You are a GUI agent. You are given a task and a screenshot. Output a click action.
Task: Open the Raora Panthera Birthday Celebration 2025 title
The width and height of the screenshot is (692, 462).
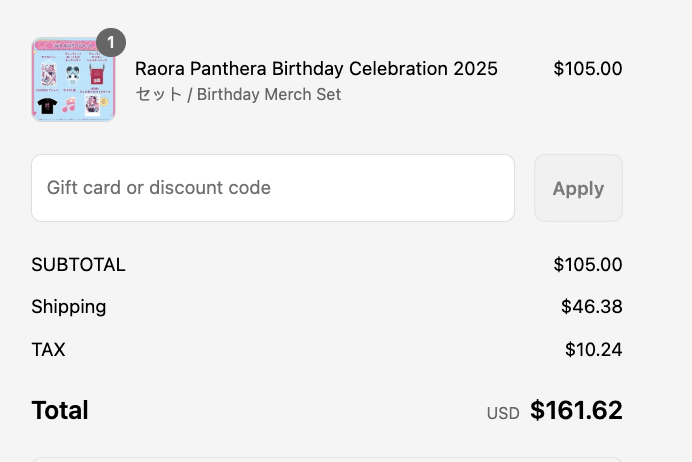pyautogui.click(x=316, y=69)
